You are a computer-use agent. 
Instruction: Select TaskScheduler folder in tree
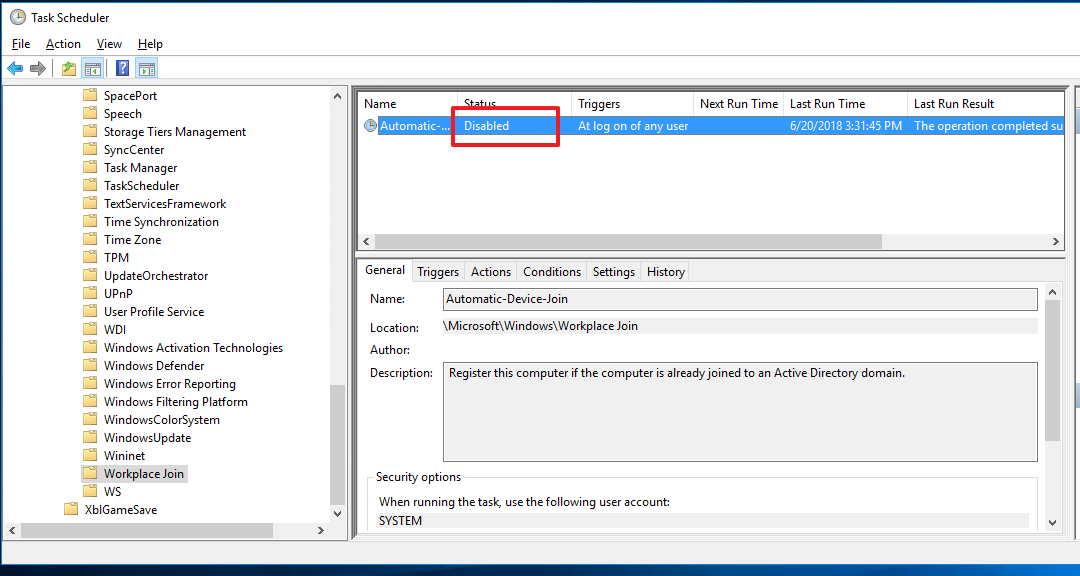(x=142, y=185)
